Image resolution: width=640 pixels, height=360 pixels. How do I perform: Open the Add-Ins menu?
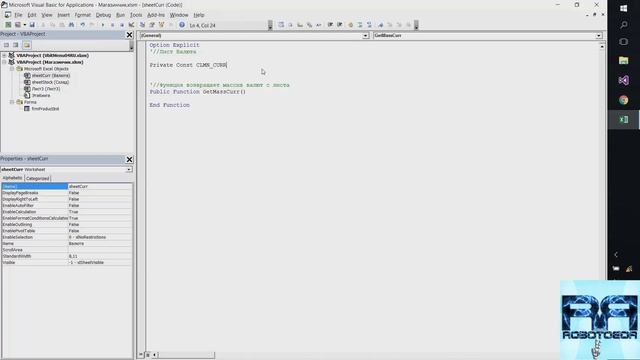[156, 15]
